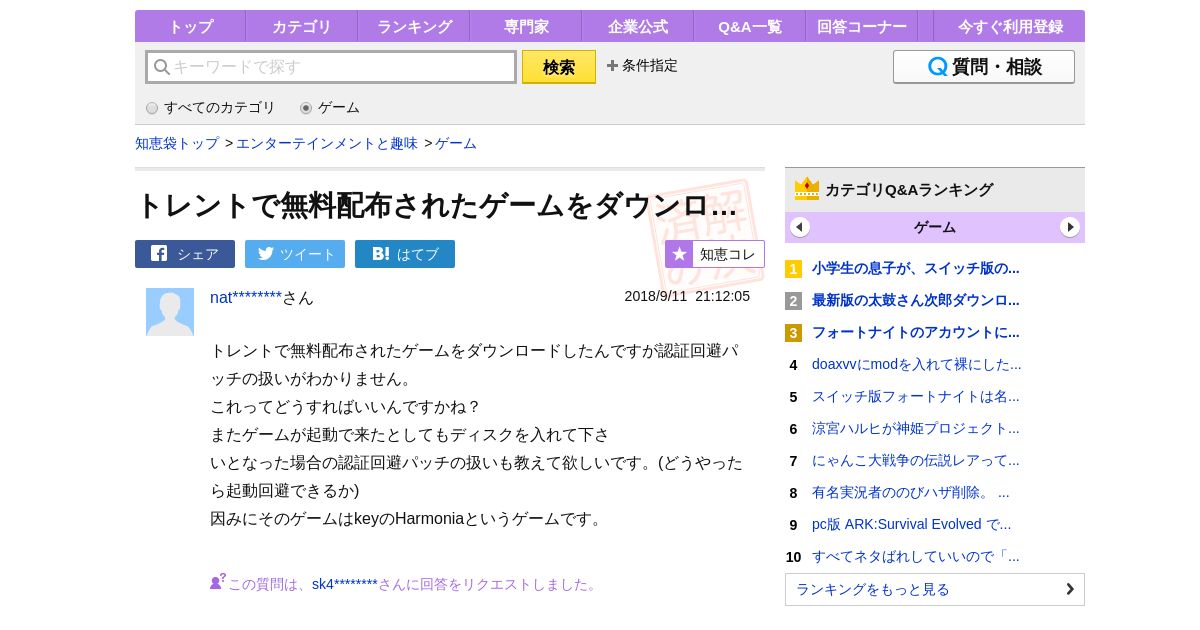Click the Twitter bird icon
1200x630 pixels.
coord(266,254)
